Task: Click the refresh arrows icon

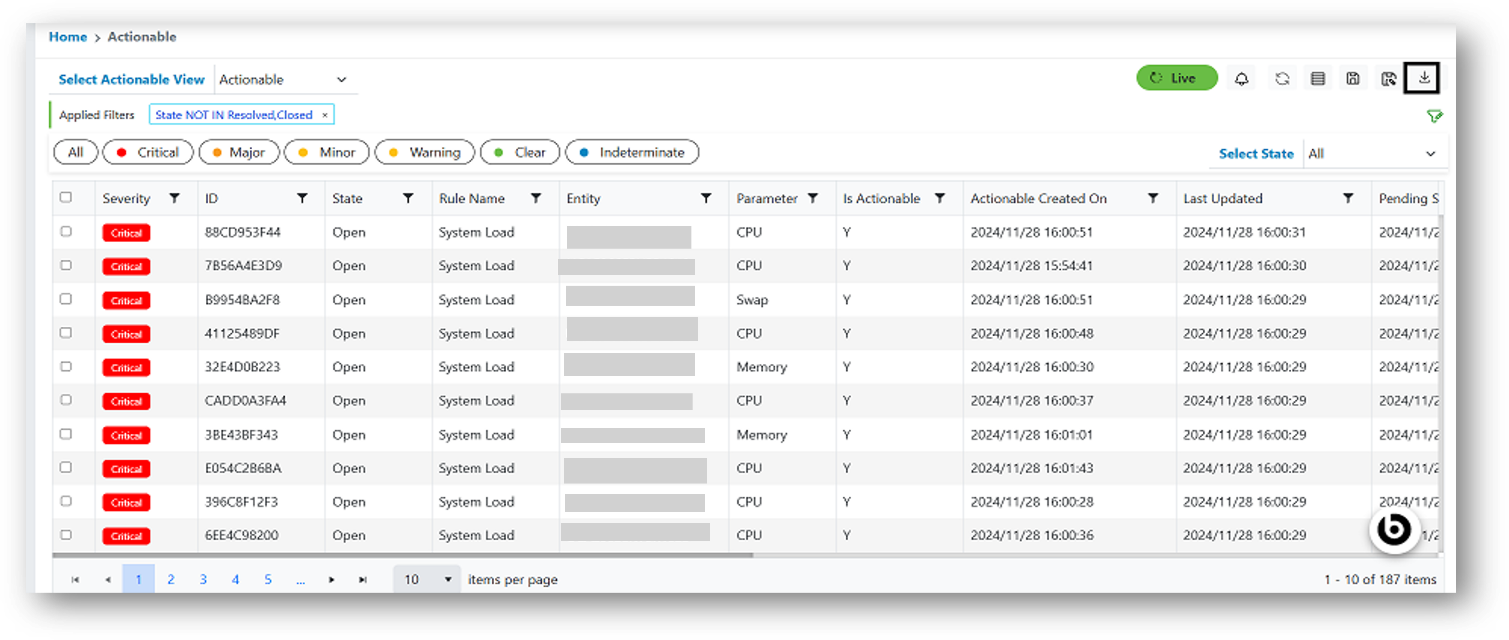Action: coord(1282,78)
